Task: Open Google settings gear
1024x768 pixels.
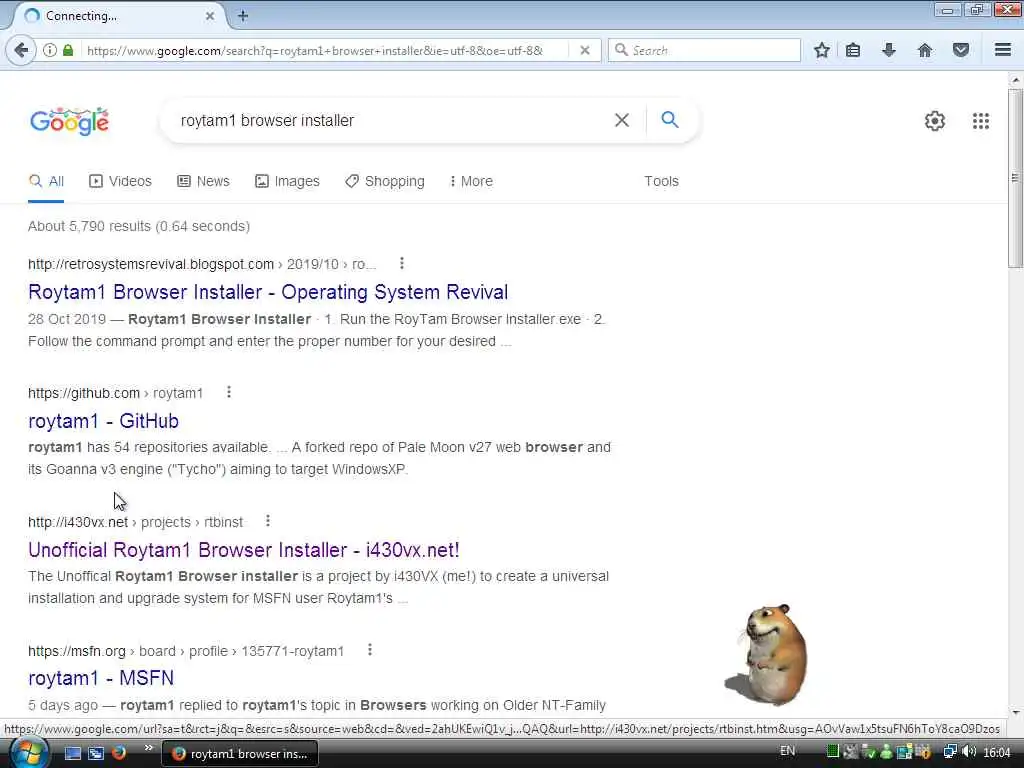Action: click(935, 121)
